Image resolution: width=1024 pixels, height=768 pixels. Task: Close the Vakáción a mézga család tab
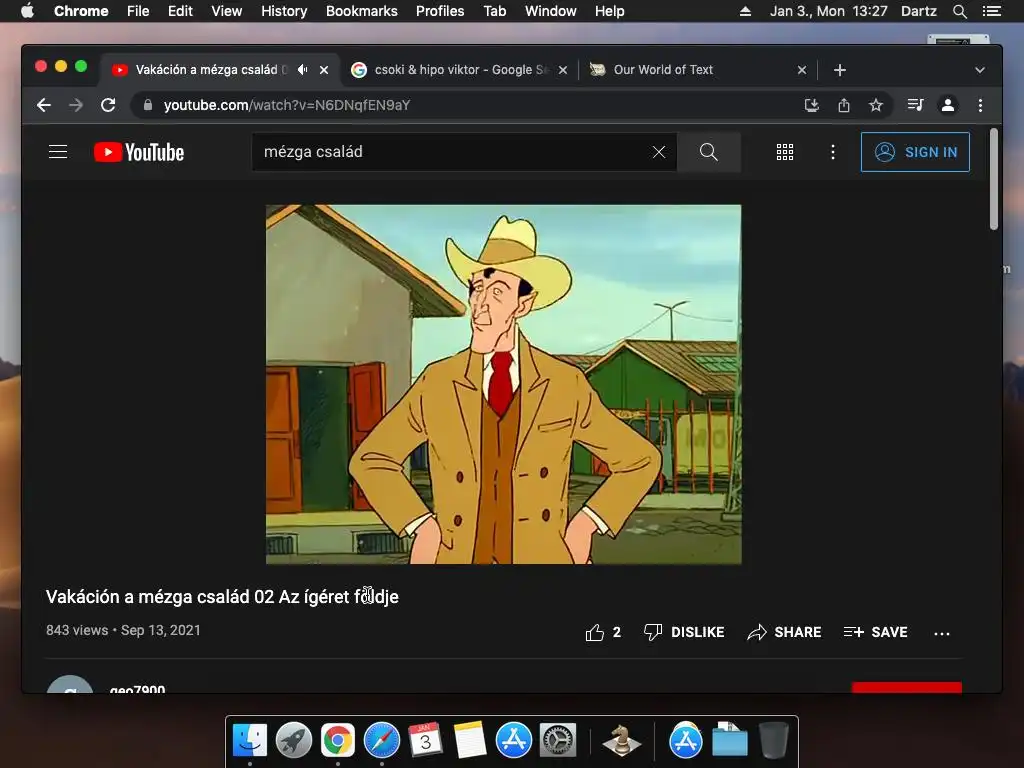click(324, 69)
